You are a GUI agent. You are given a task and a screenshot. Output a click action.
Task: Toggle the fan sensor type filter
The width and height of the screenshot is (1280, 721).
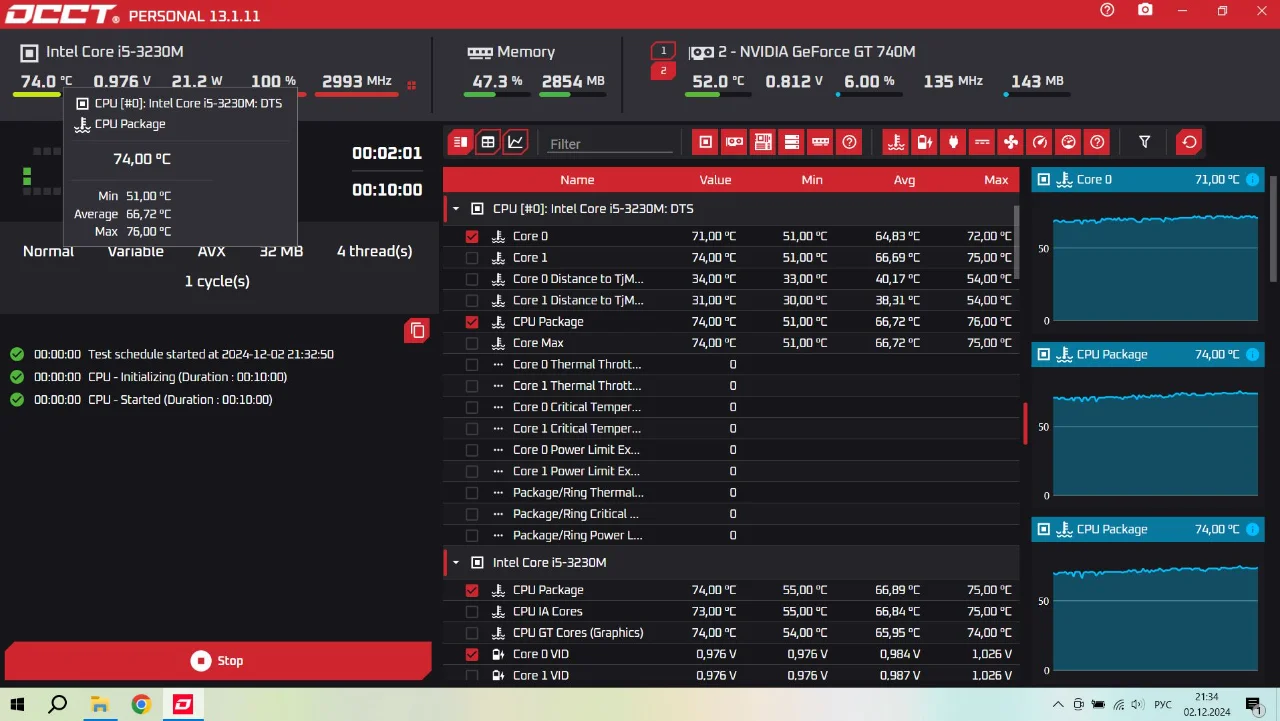[x=1011, y=142]
